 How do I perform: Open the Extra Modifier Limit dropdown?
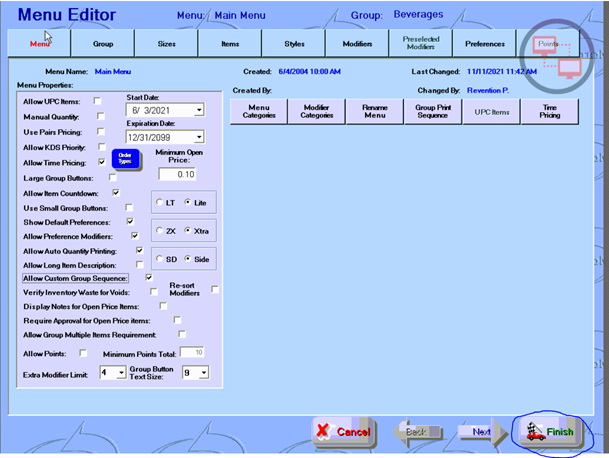pos(122,373)
